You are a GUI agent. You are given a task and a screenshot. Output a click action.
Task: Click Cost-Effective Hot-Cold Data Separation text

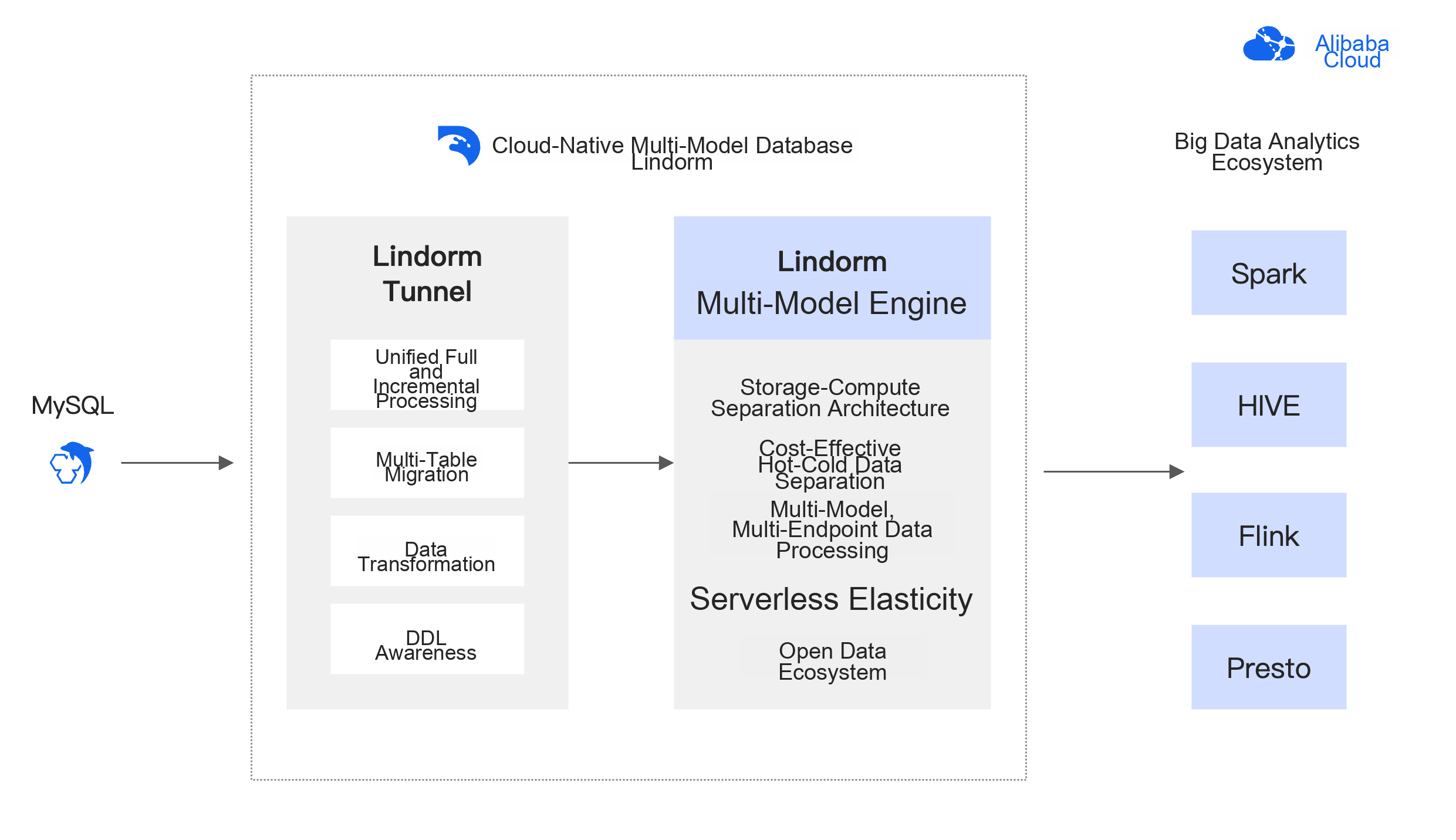(830, 464)
